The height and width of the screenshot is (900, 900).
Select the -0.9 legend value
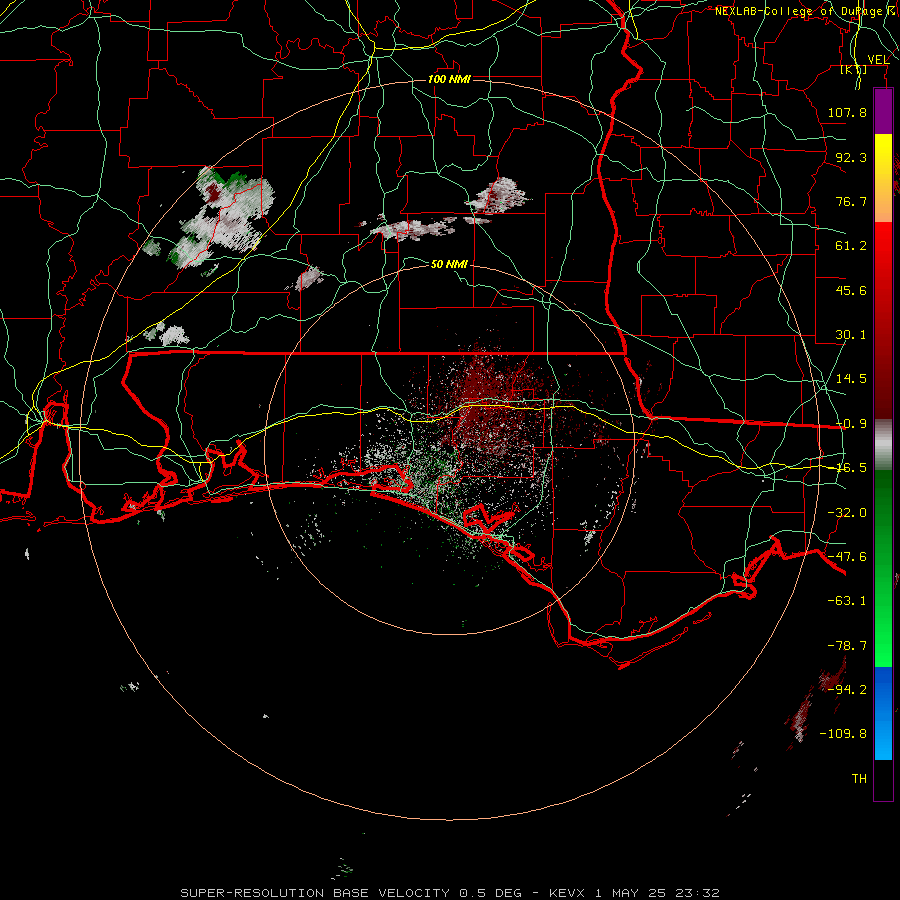tap(851, 424)
